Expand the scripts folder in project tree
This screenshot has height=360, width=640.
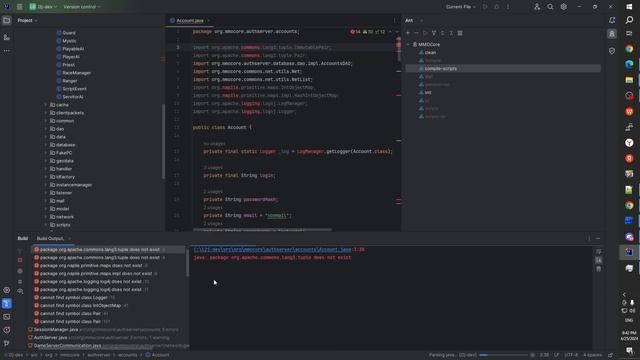[x=46, y=225]
